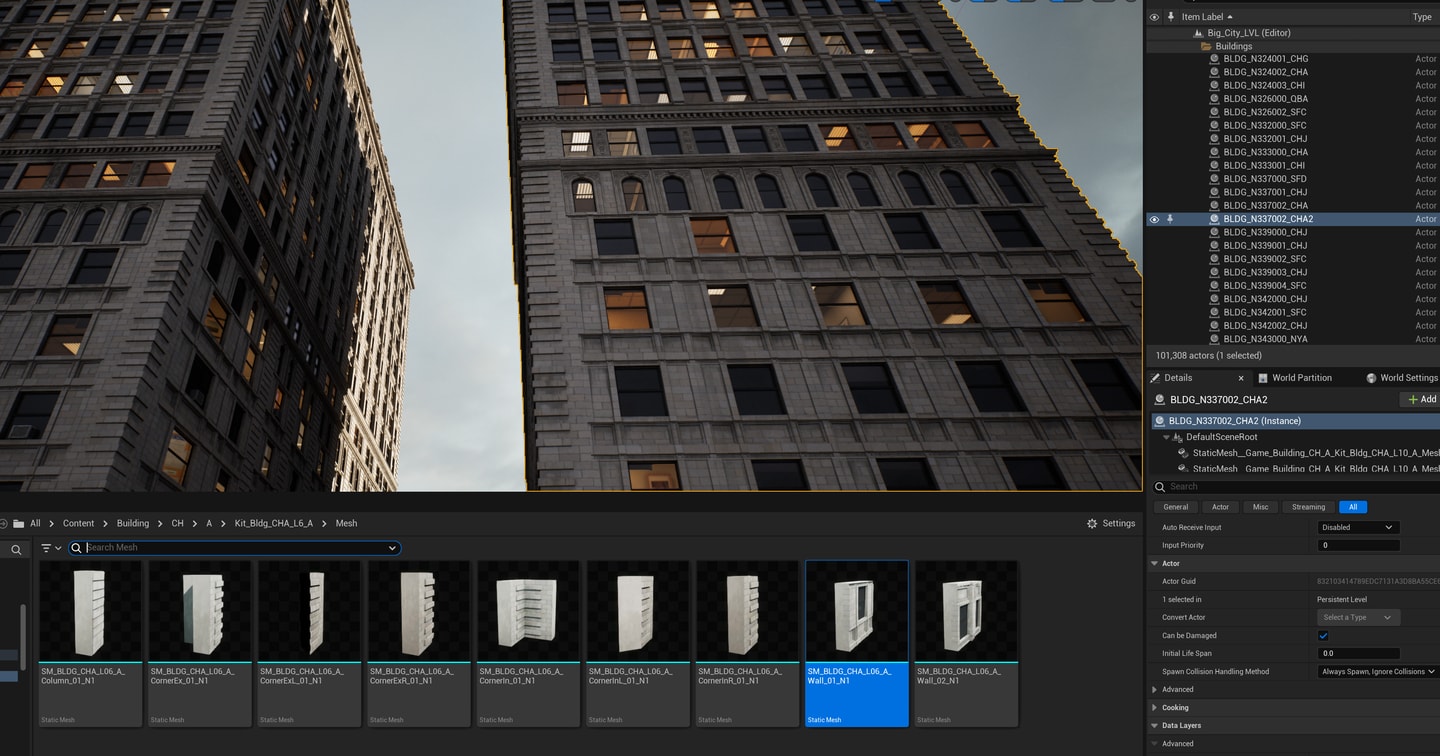Toggle the Outliner header visibility eye column
Viewport: 1440px width, 756px height.
[1154, 17]
